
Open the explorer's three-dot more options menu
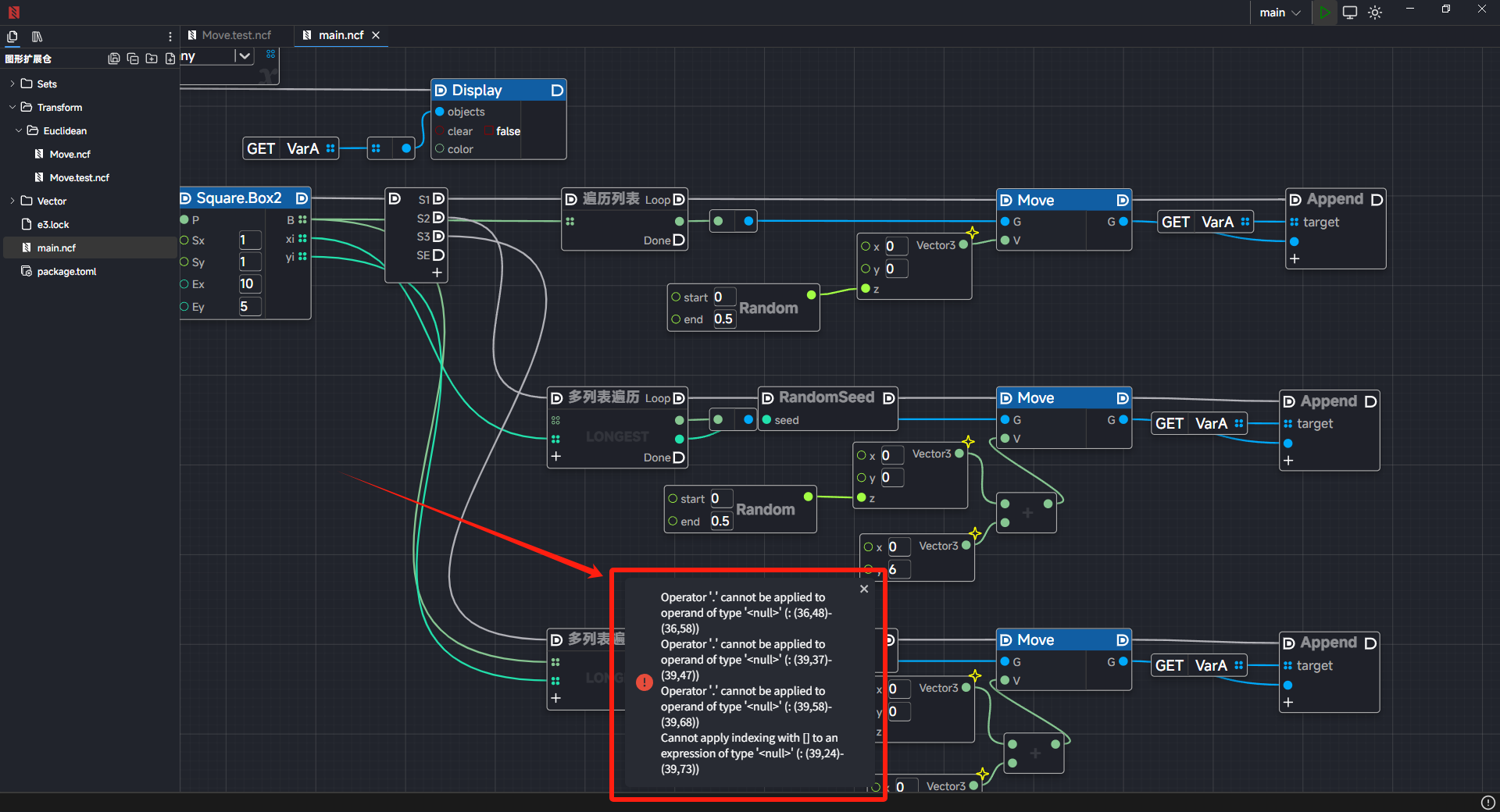coord(170,37)
